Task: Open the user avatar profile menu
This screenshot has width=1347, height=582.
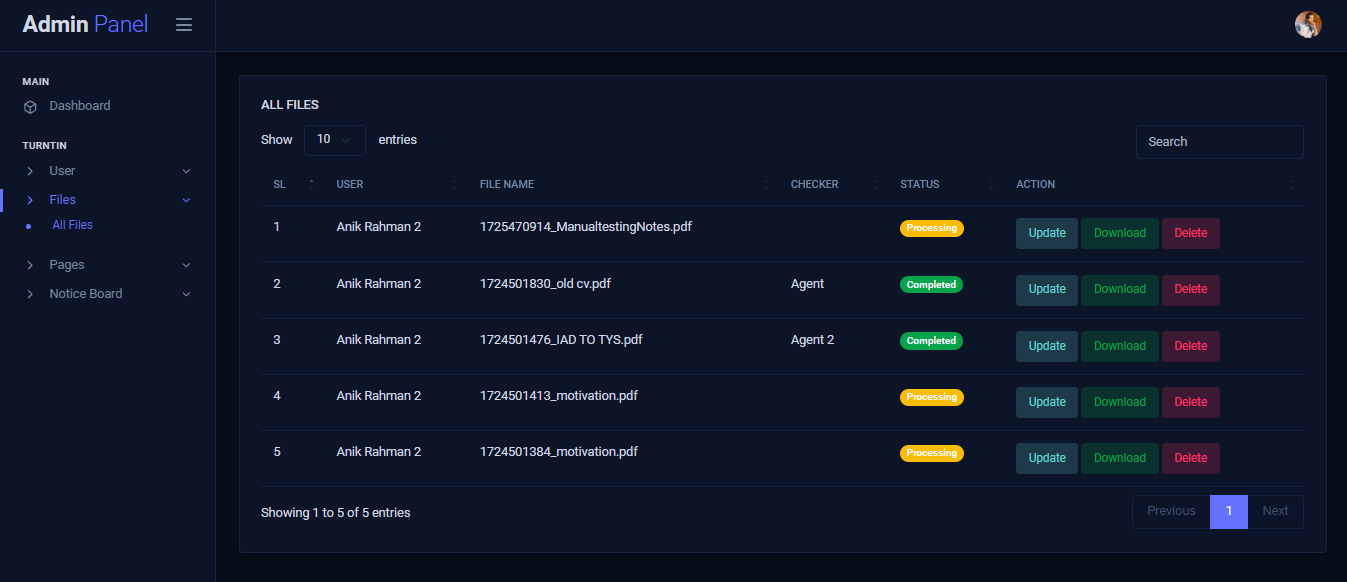Action: [1308, 25]
